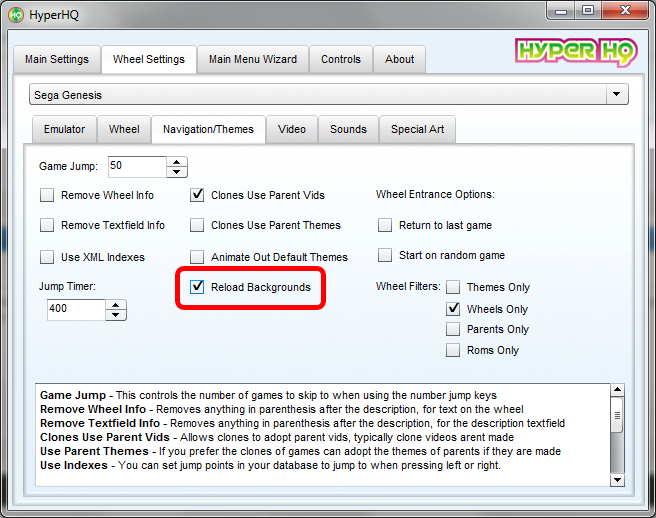The width and height of the screenshot is (656, 518).
Task: Open the About tab
Action: [x=400, y=59]
